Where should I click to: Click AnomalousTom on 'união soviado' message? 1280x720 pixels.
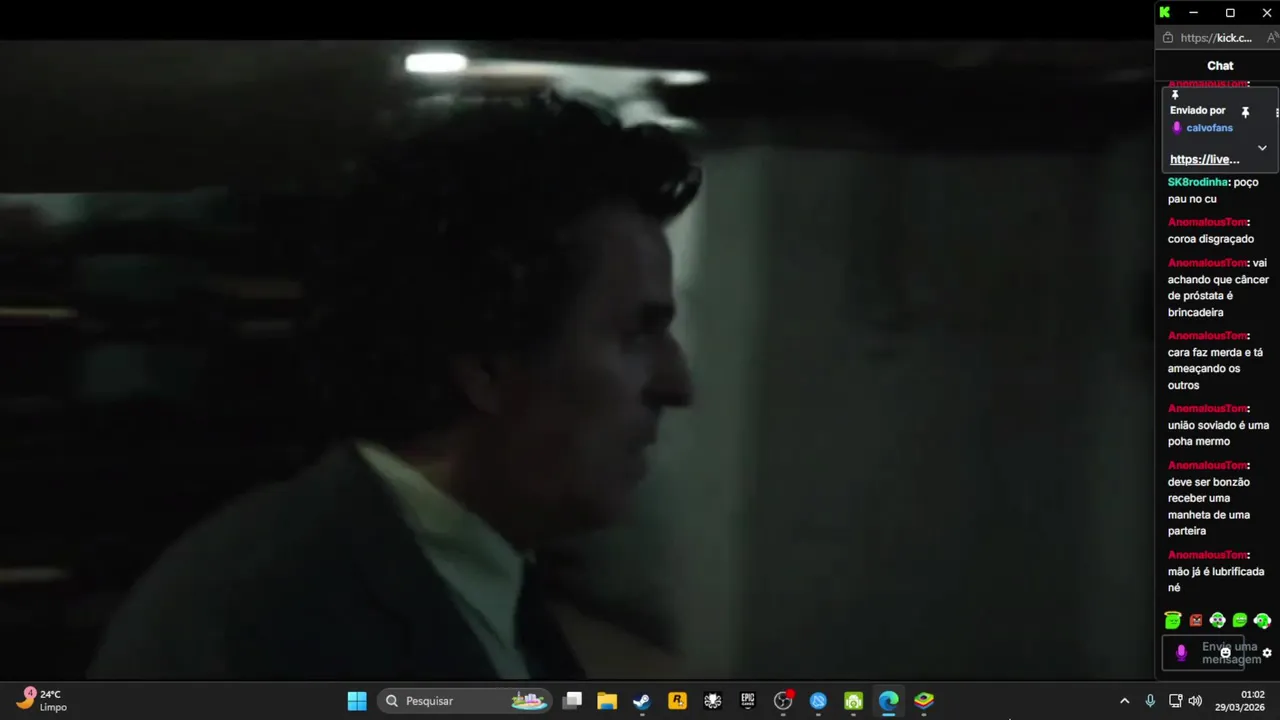(1207, 409)
